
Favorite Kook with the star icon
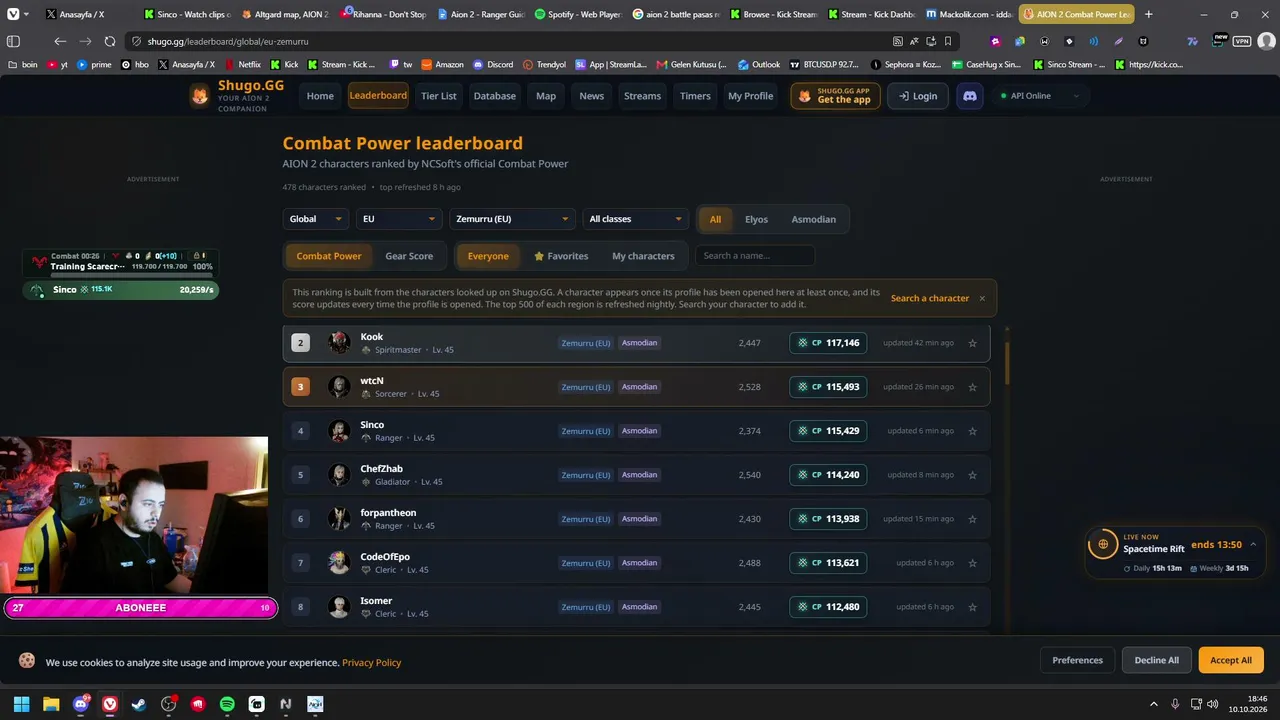(x=972, y=343)
